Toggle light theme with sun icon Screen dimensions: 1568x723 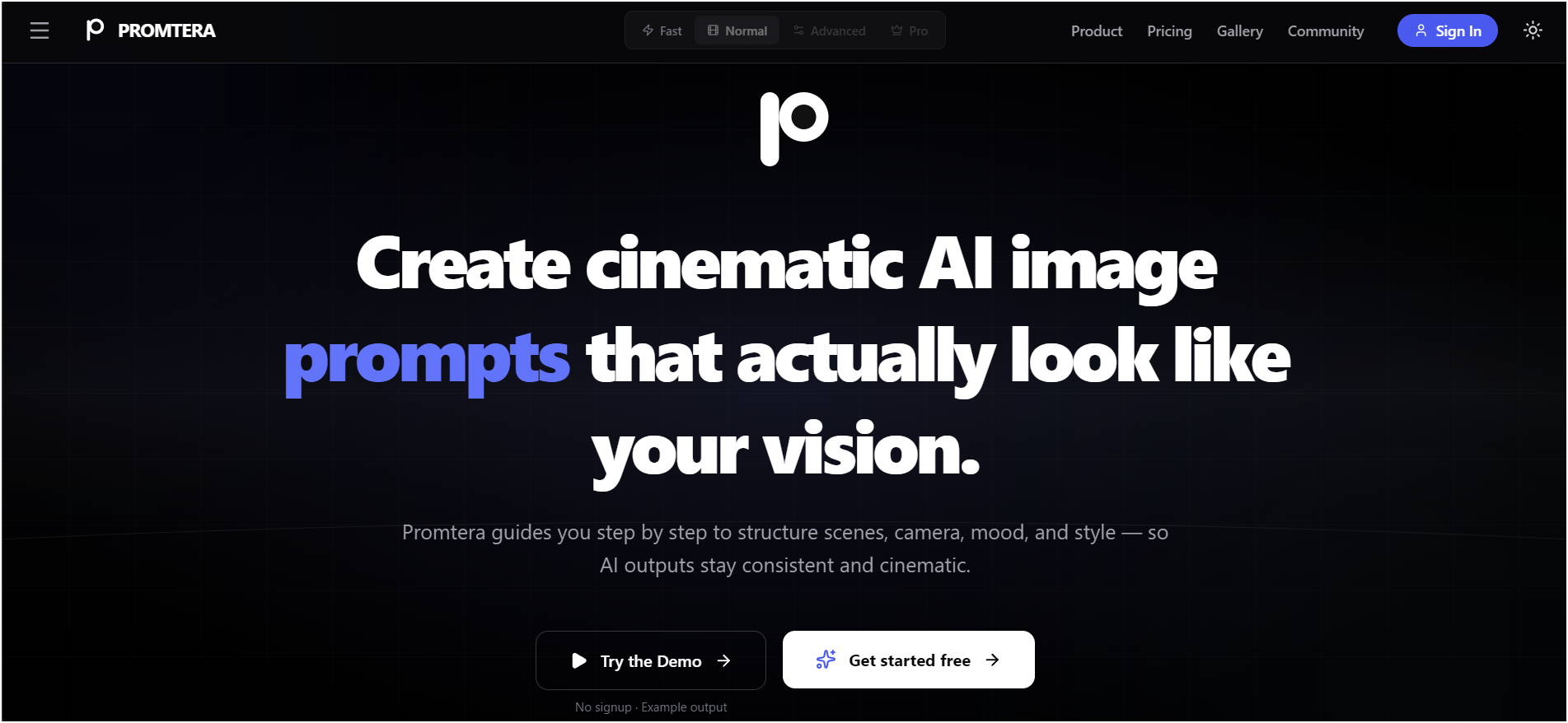1533,30
